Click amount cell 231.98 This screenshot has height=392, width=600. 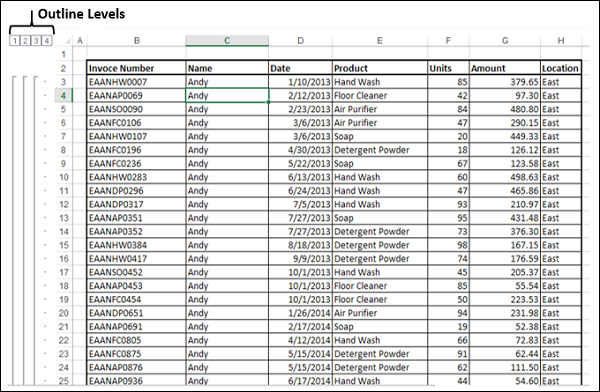tap(505, 313)
